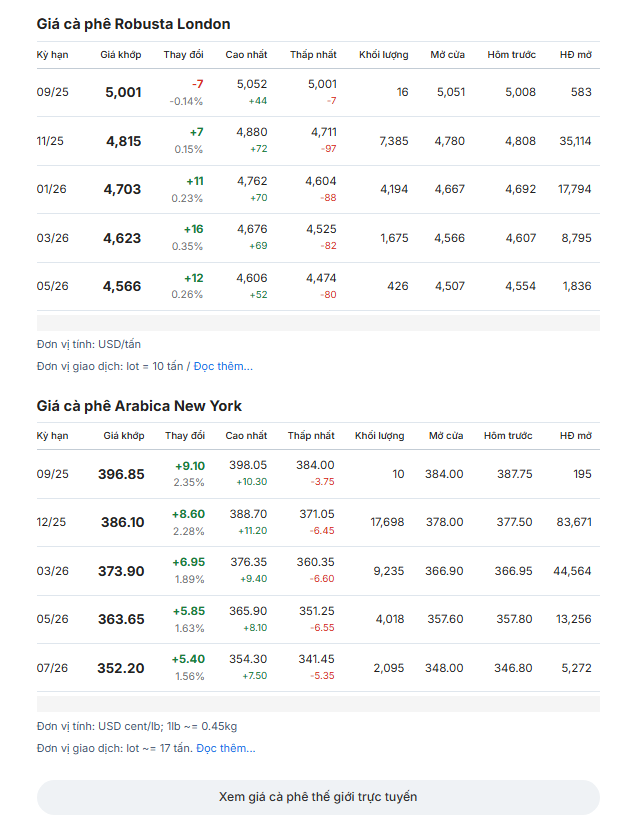Click 'Xem giá cà phê thế giới trực tuyến' button
Screen dimensions: 620x824
(x=318, y=797)
